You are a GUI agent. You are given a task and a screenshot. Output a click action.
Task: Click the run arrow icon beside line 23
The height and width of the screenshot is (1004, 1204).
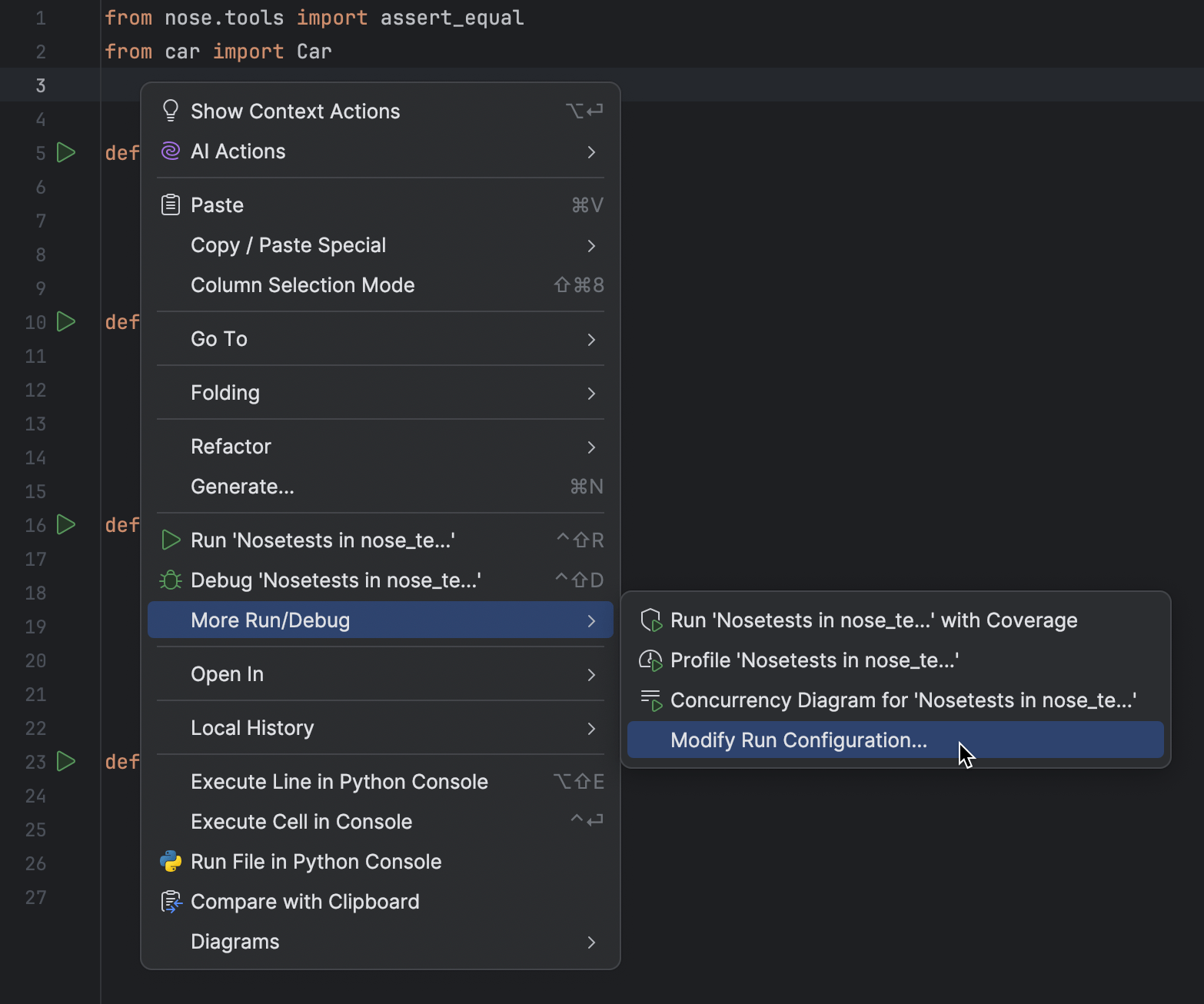tap(66, 761)
